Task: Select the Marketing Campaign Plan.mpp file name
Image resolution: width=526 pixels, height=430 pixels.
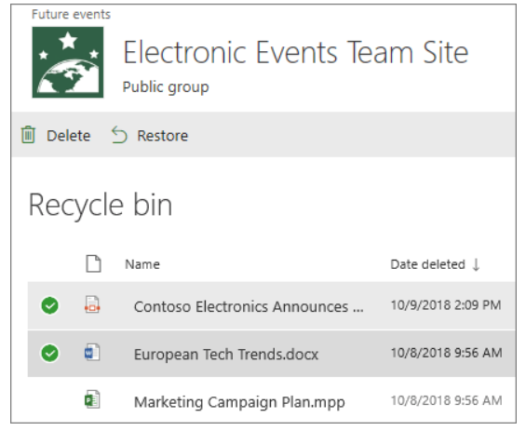Action: click(239, 402)
